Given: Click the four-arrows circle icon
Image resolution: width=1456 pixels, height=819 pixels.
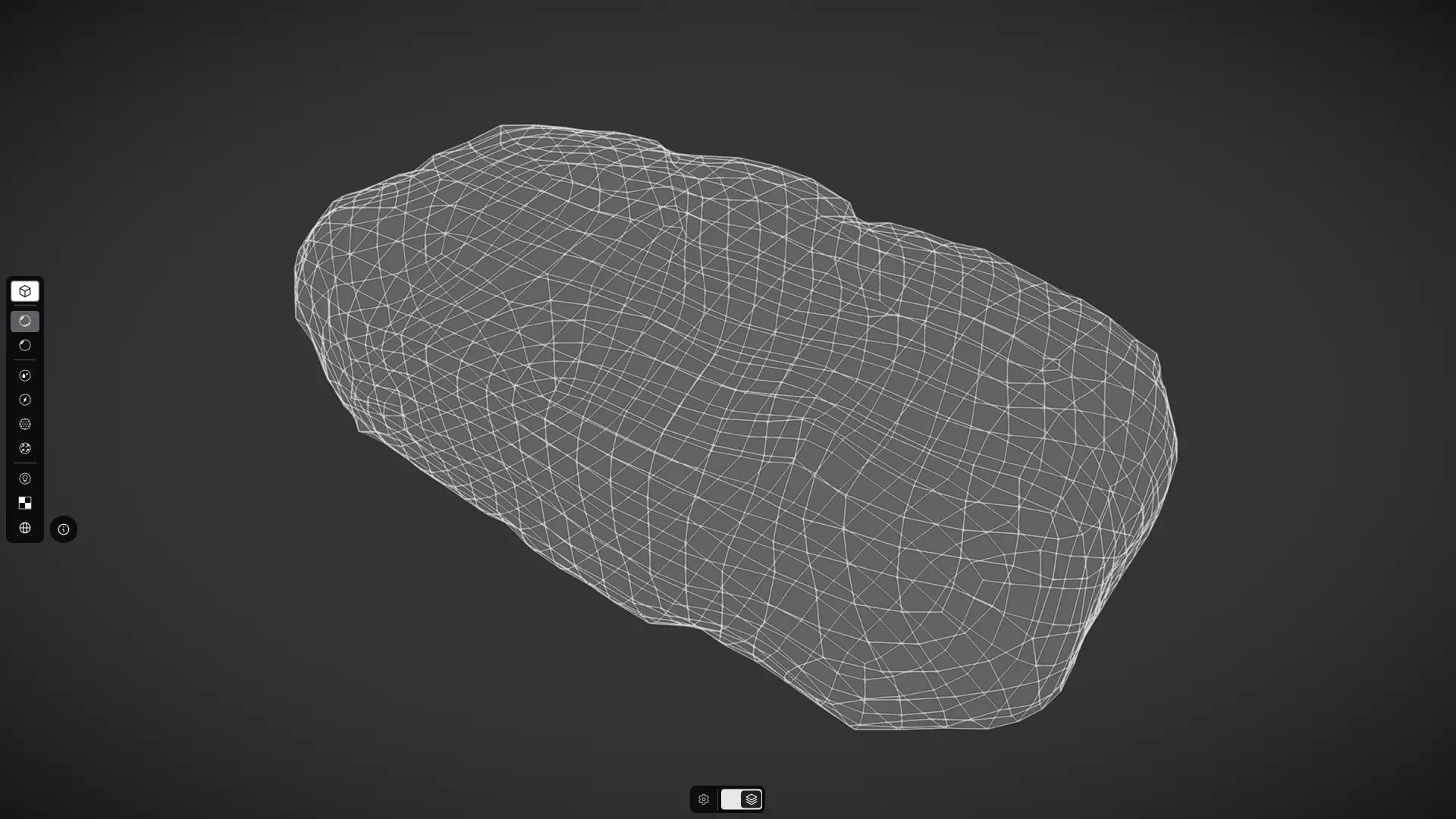Looking at the screenshot, I should (x=25, y=449).
